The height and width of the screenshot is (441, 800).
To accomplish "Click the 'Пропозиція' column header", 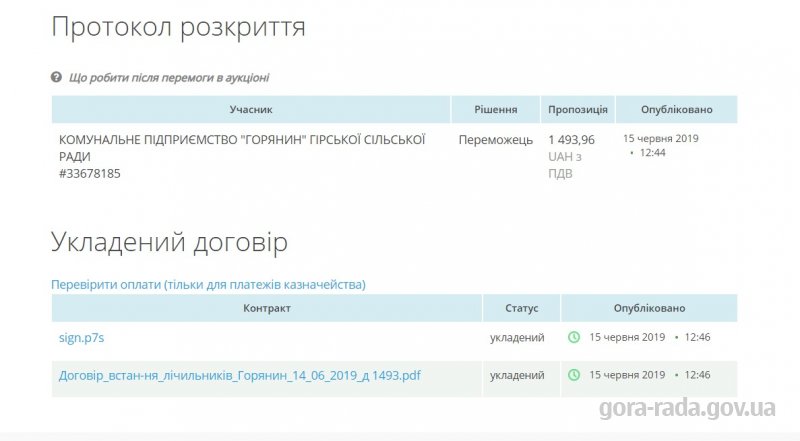I will (578, 109).
